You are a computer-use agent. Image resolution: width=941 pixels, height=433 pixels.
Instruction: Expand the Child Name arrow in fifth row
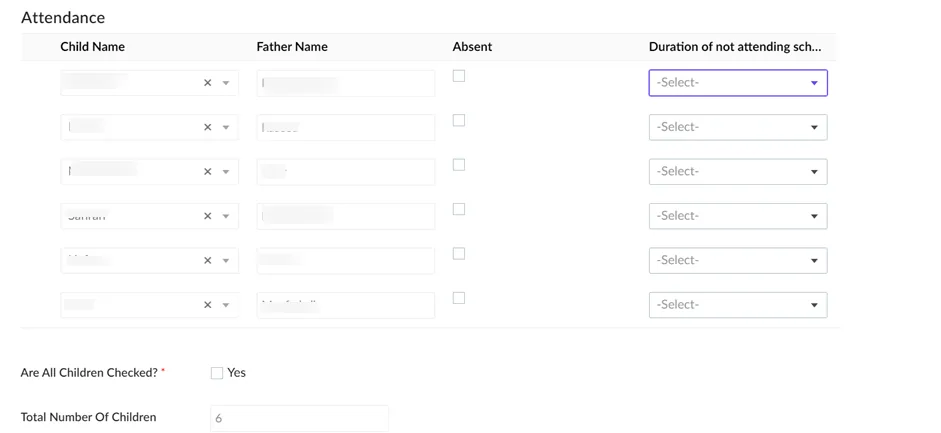(x=226, y=260)
